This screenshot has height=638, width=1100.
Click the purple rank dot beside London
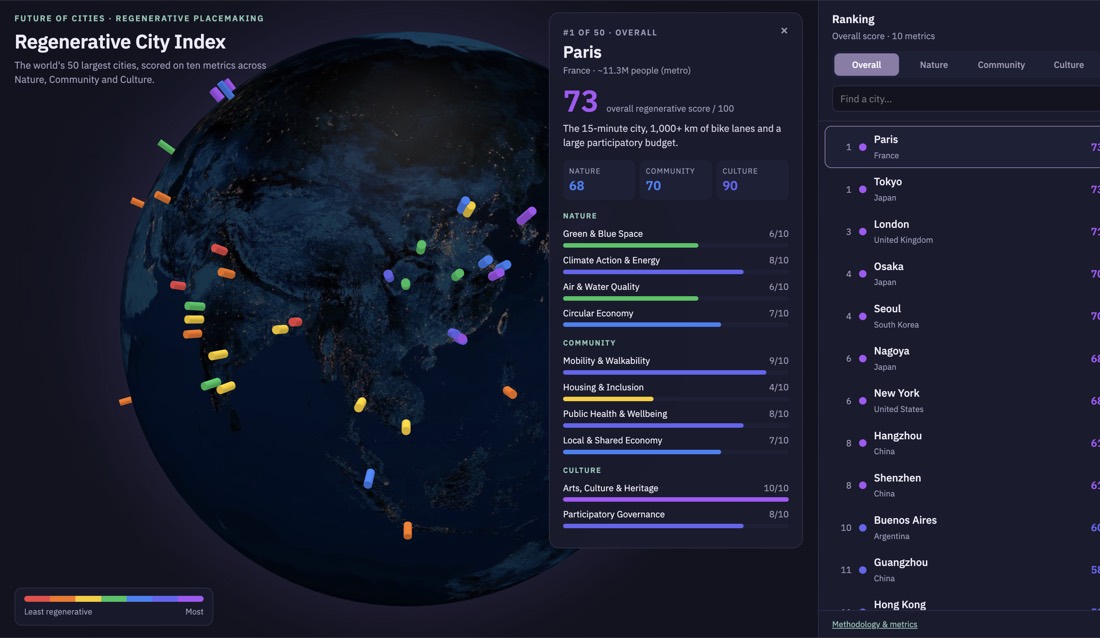tap(863, 232)
